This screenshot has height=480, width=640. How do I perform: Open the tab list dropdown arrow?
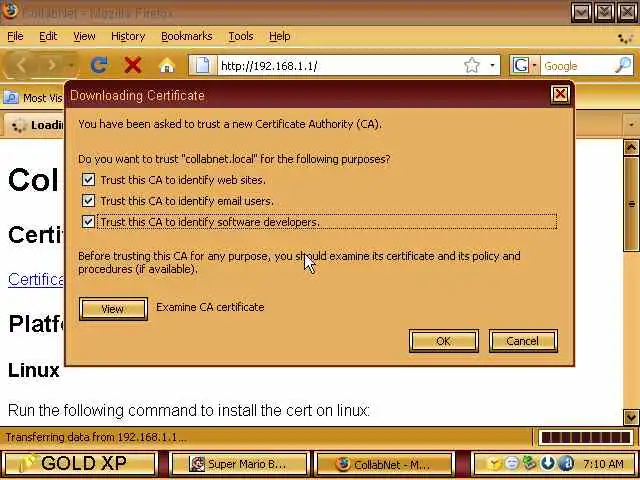[631, 124]
